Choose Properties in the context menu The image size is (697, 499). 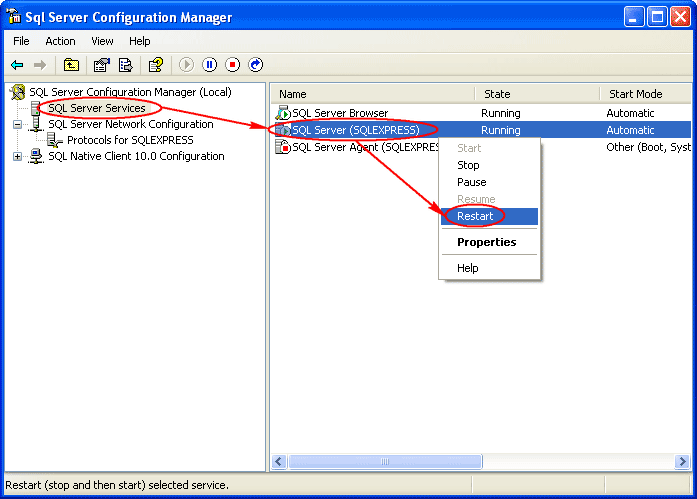[486, 242]
